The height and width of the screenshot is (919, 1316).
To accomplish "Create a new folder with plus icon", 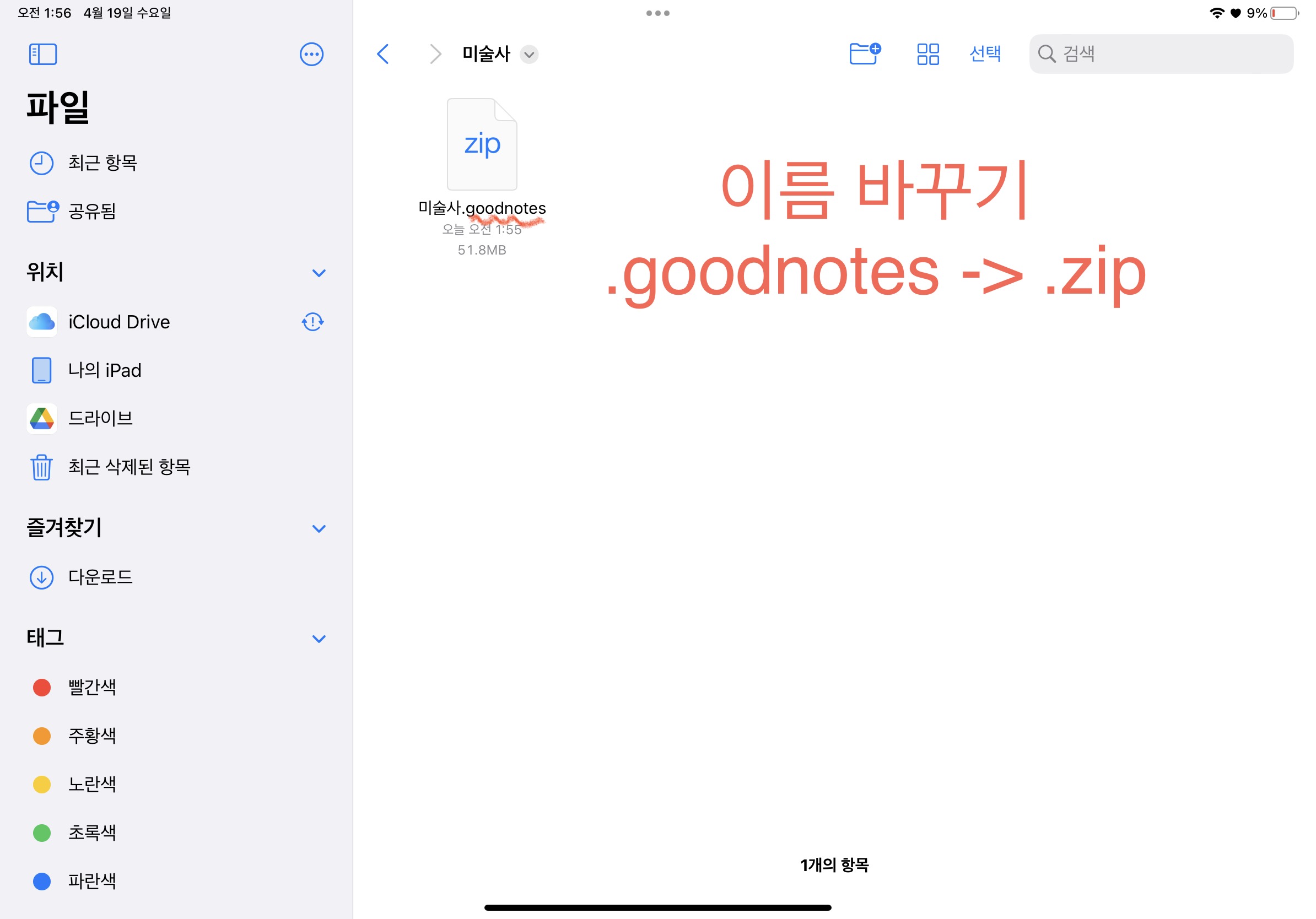I will point(864,54).
